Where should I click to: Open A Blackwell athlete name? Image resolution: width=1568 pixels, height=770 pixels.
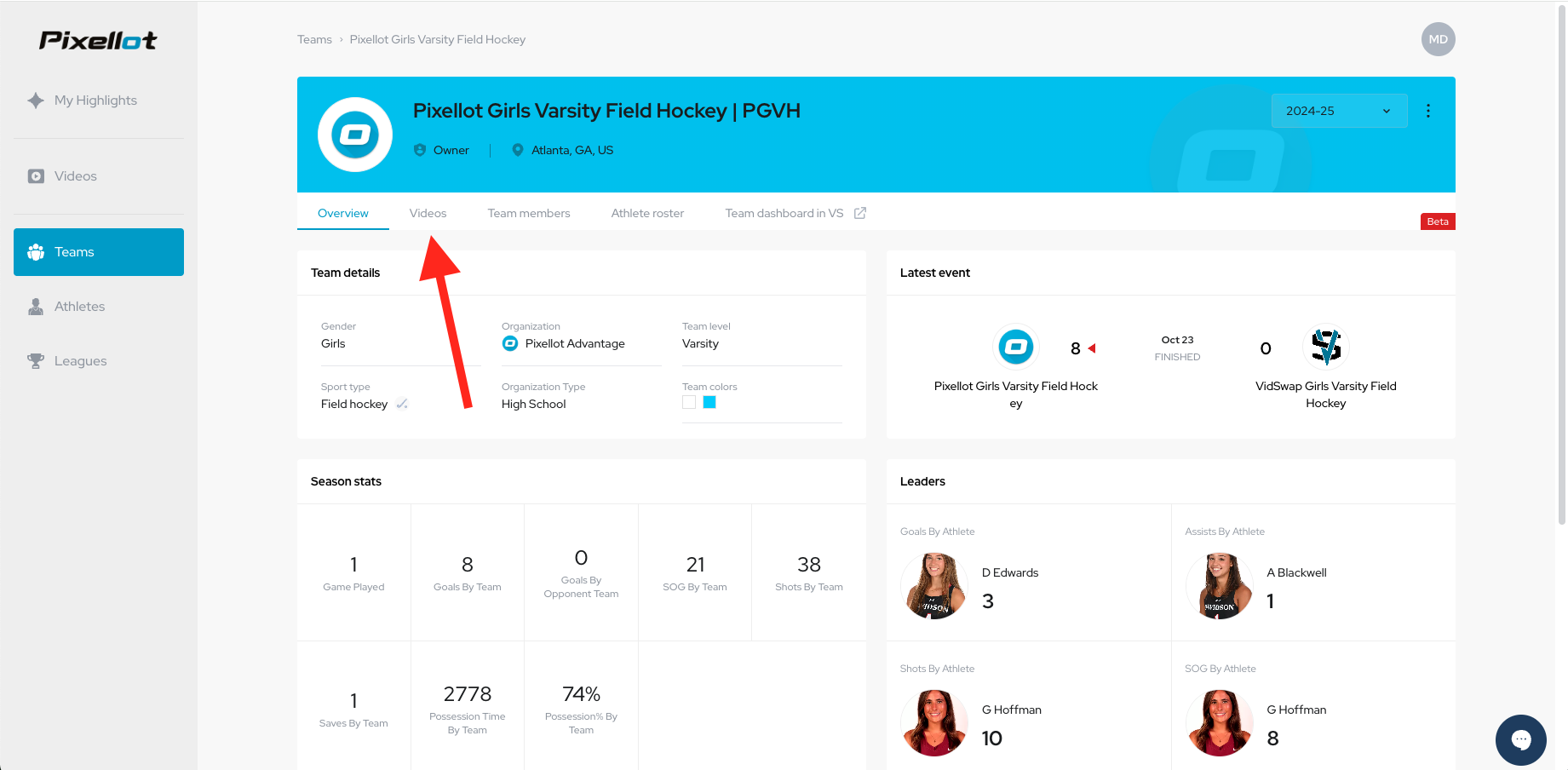tap(1296, 572)
